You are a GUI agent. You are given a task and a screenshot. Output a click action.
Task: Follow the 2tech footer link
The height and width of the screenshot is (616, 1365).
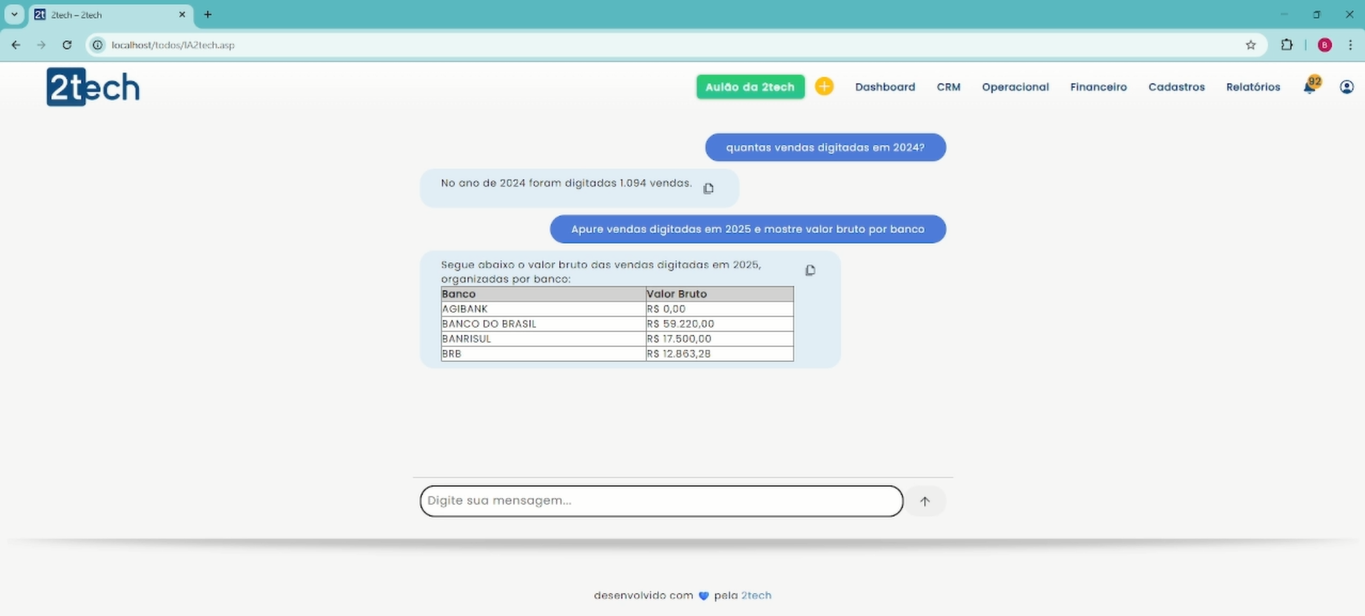click(756, 595)
